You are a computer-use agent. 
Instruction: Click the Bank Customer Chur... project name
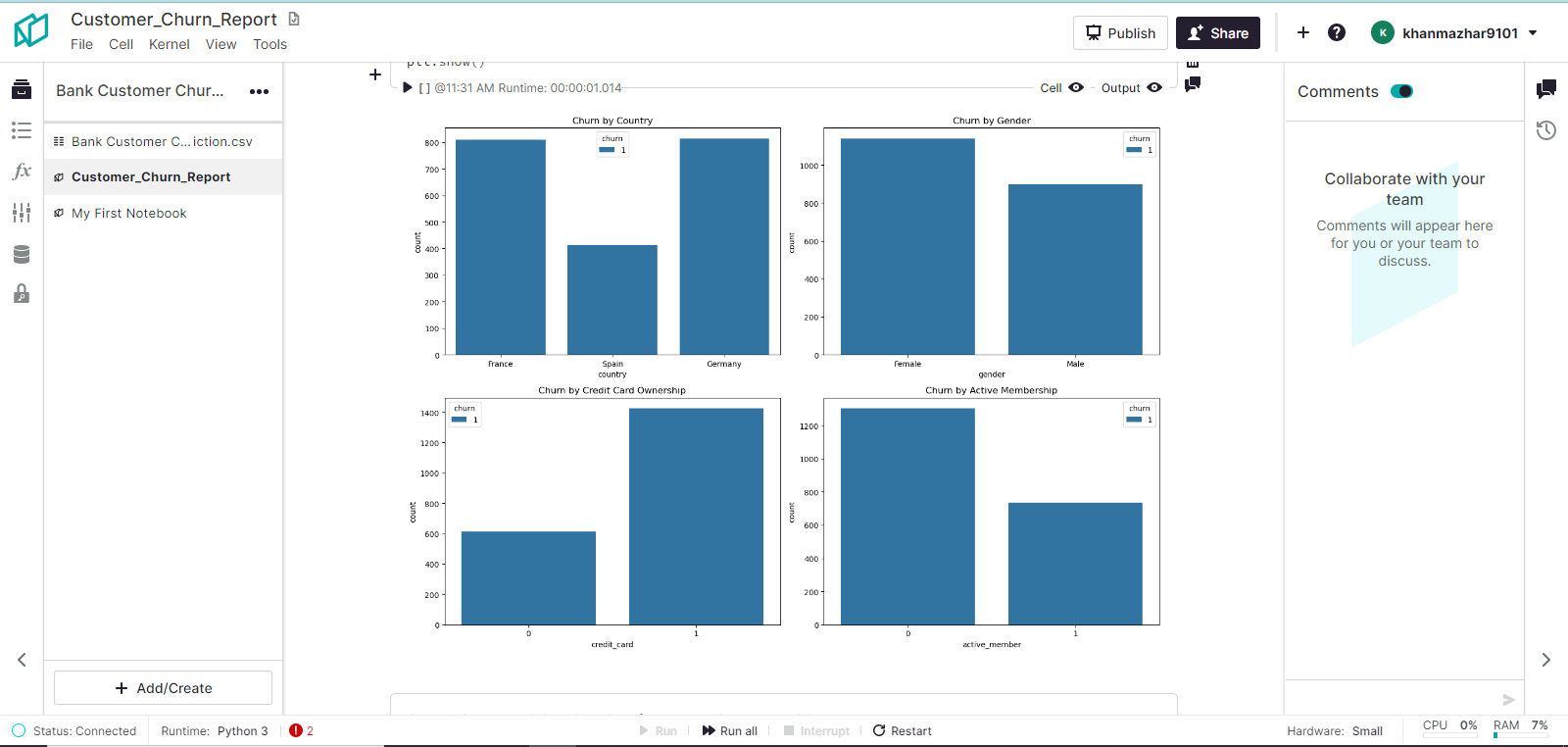tap(140, 90)
